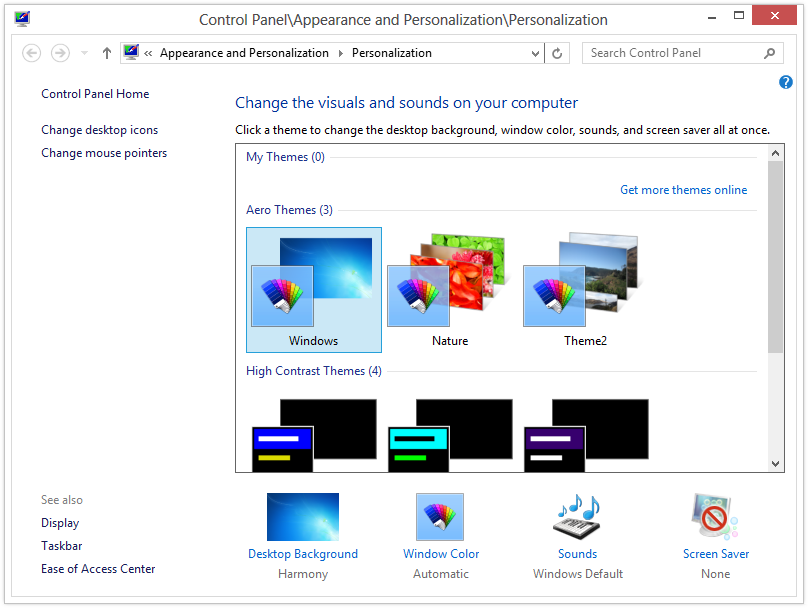Select the blue-titled high contrast theme
This screenshot has width=808, height=608.
coord(314,435)
